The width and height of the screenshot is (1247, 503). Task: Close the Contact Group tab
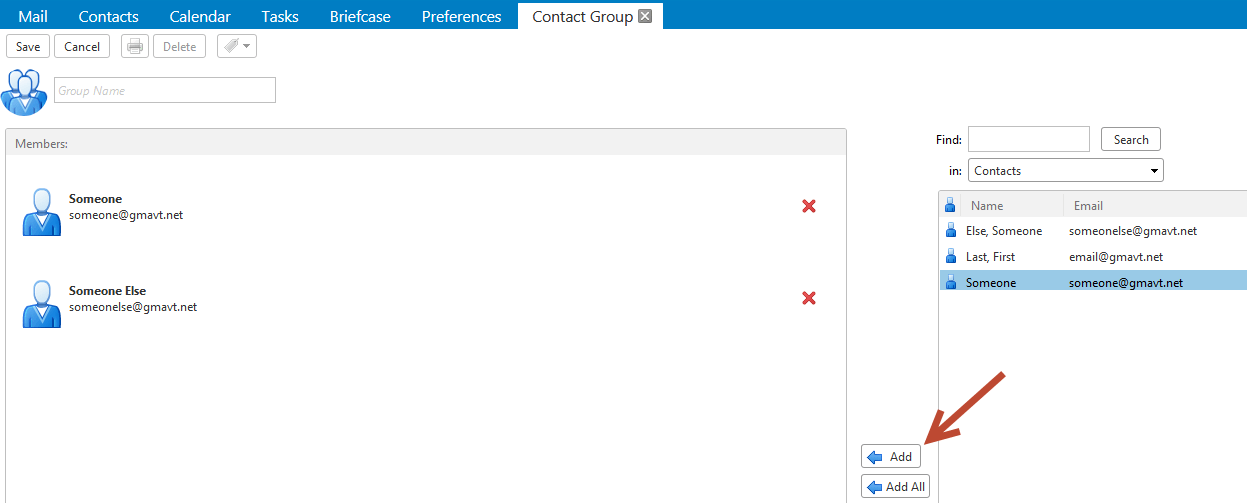coord(645,16)
